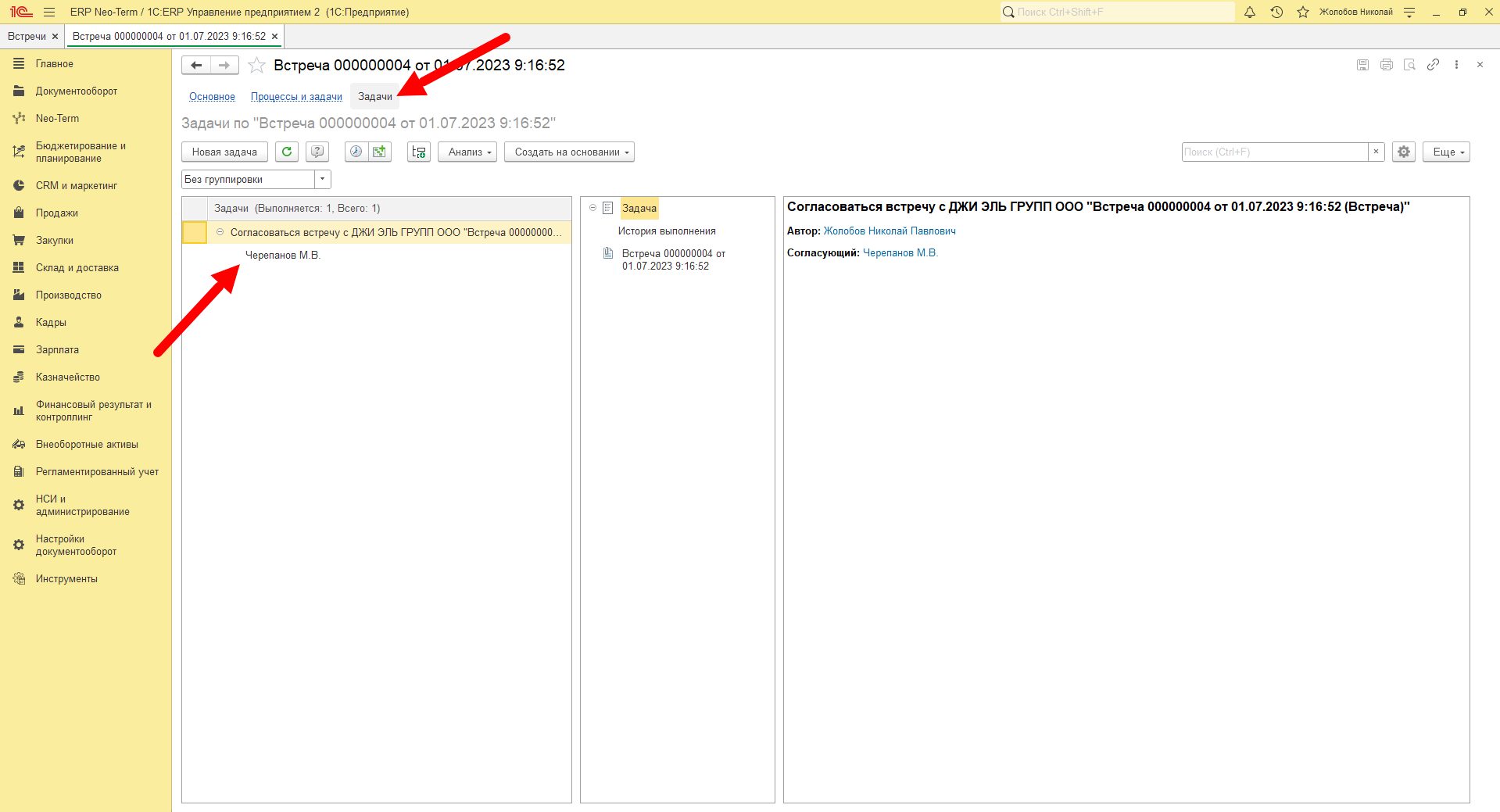The image size is (1500, 812).
Task: Open the Казначейство sidebar section
Action: (x=68, y=377)
